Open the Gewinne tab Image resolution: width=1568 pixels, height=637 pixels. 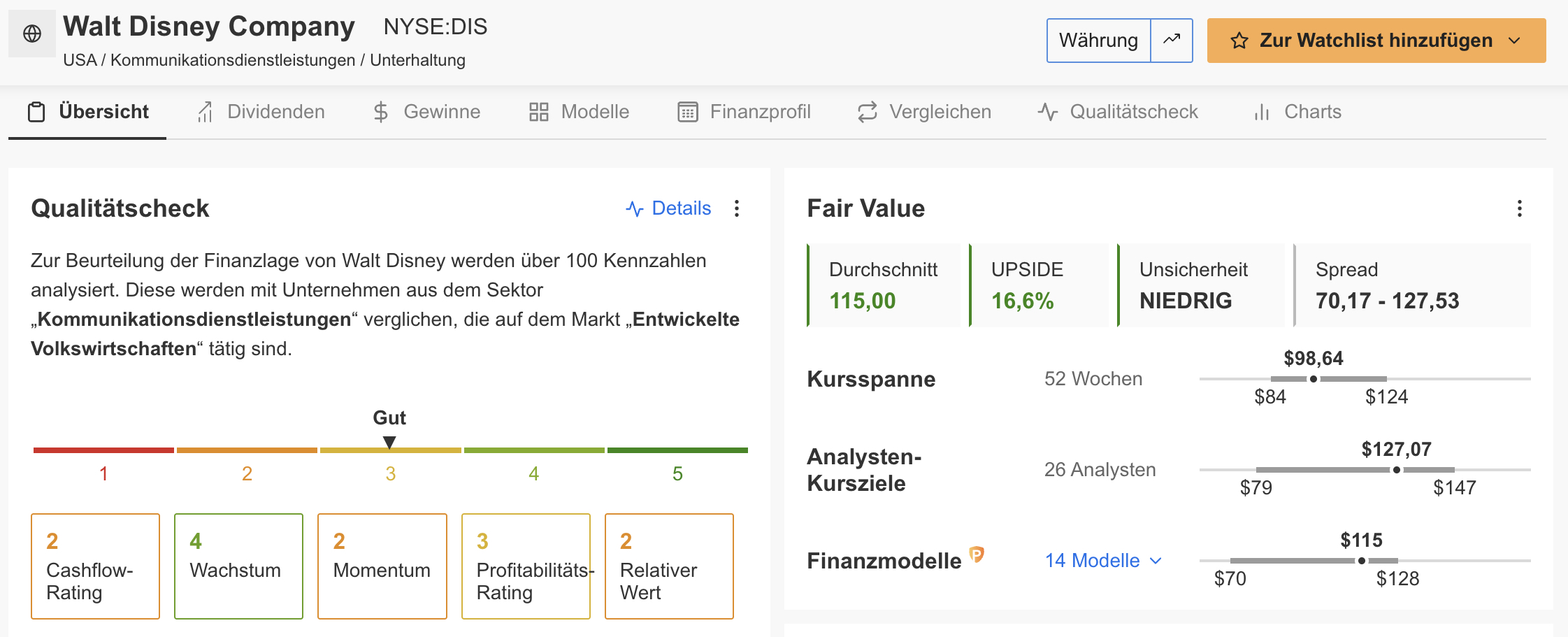click(x=426, y=112)
